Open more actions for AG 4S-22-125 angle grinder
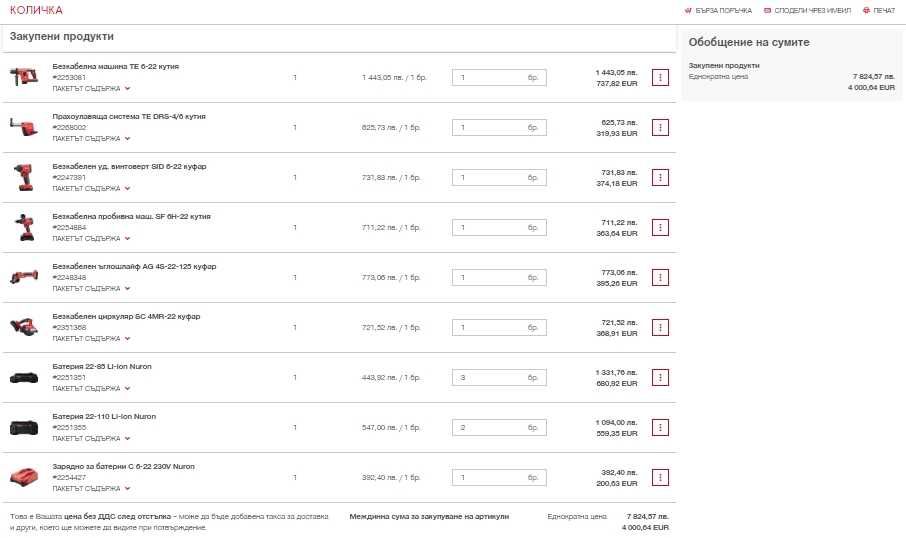 coord(660,277)
